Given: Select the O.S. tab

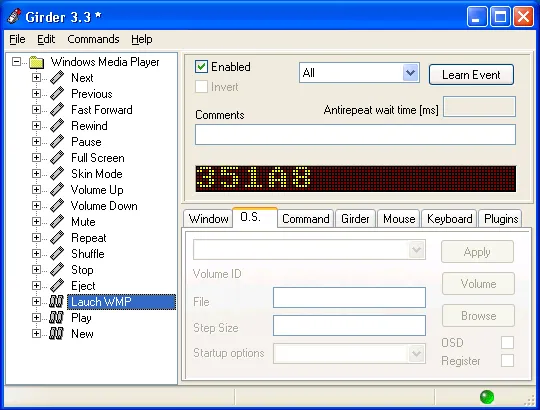Looking at the screenshot, I should point(255,217).
